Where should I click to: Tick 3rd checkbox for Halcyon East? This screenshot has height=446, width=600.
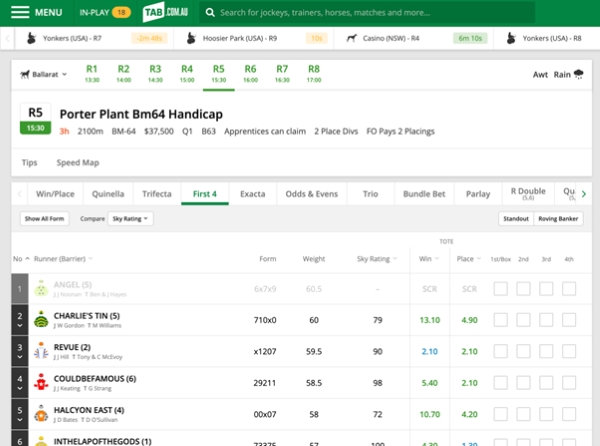coord(546,414)
